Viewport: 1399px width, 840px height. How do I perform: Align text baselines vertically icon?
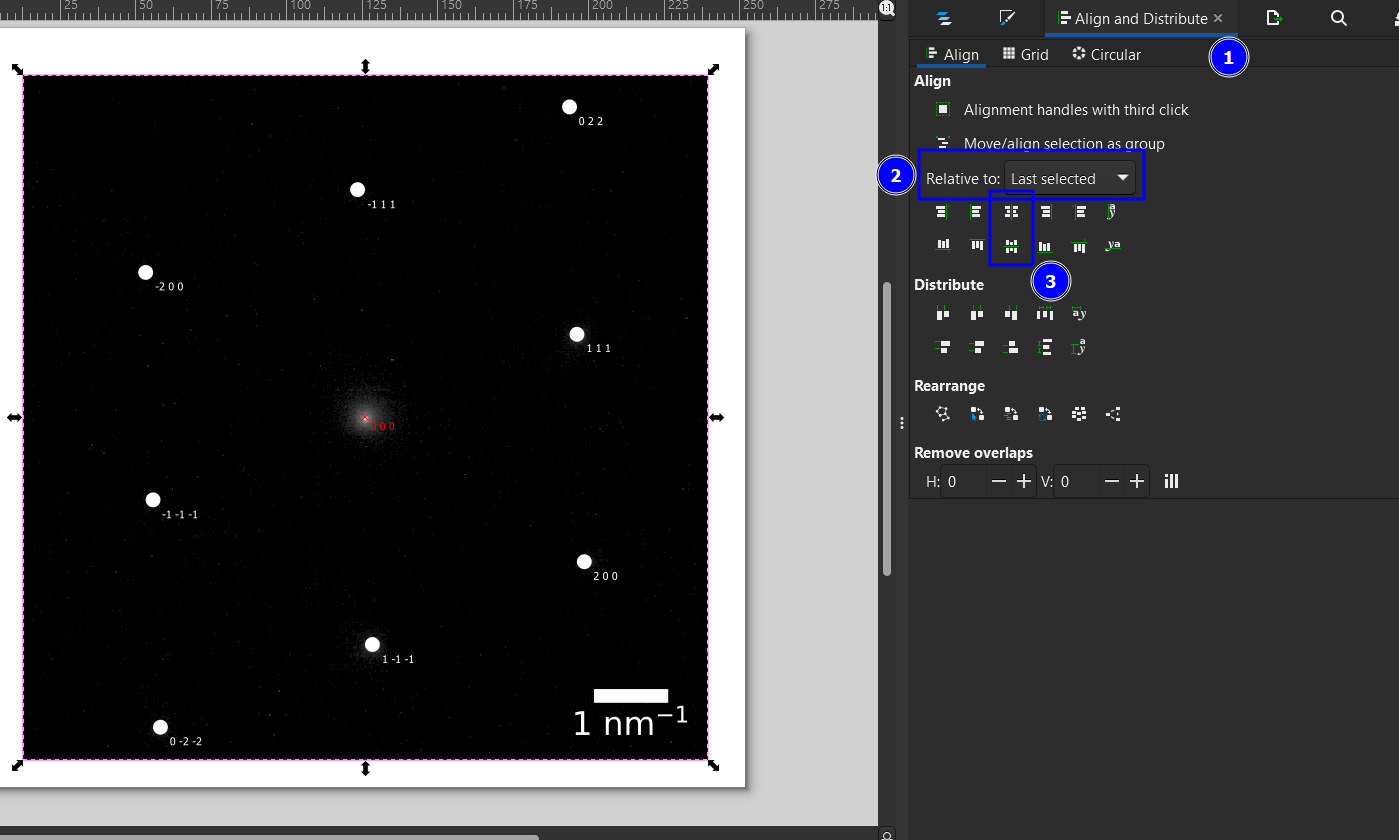click(1113, 245)
